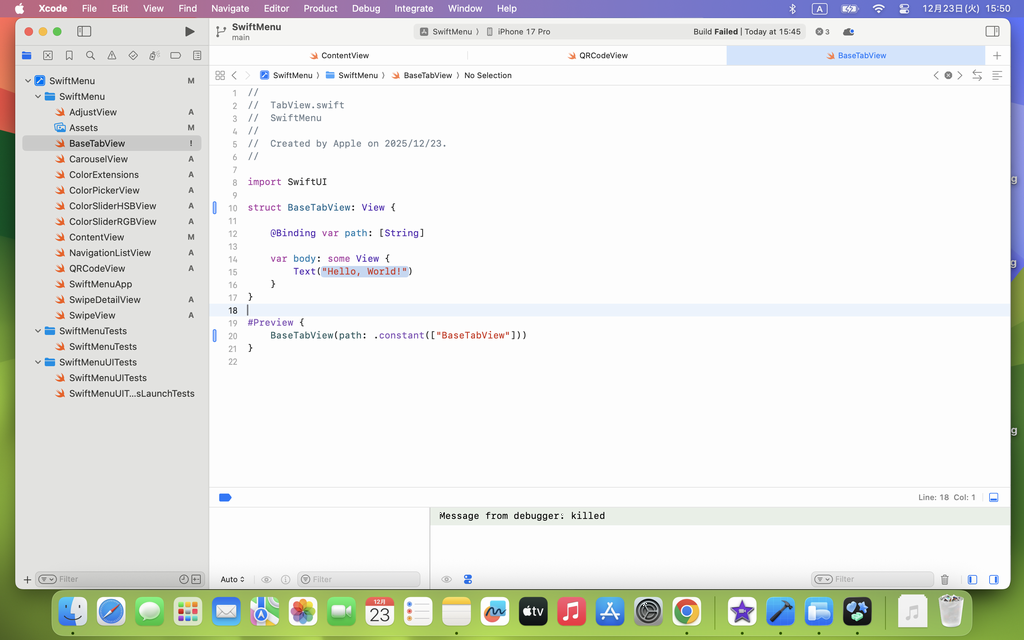
Task: Toggle the inspector panel visibility
Action: (992, 32)
